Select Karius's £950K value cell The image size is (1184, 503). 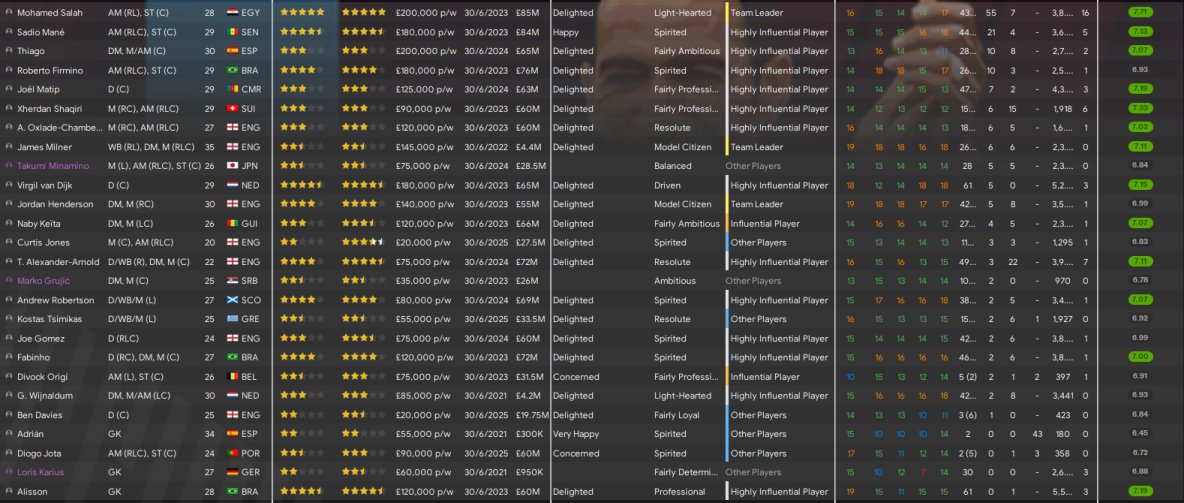click(x=528, y=472)
